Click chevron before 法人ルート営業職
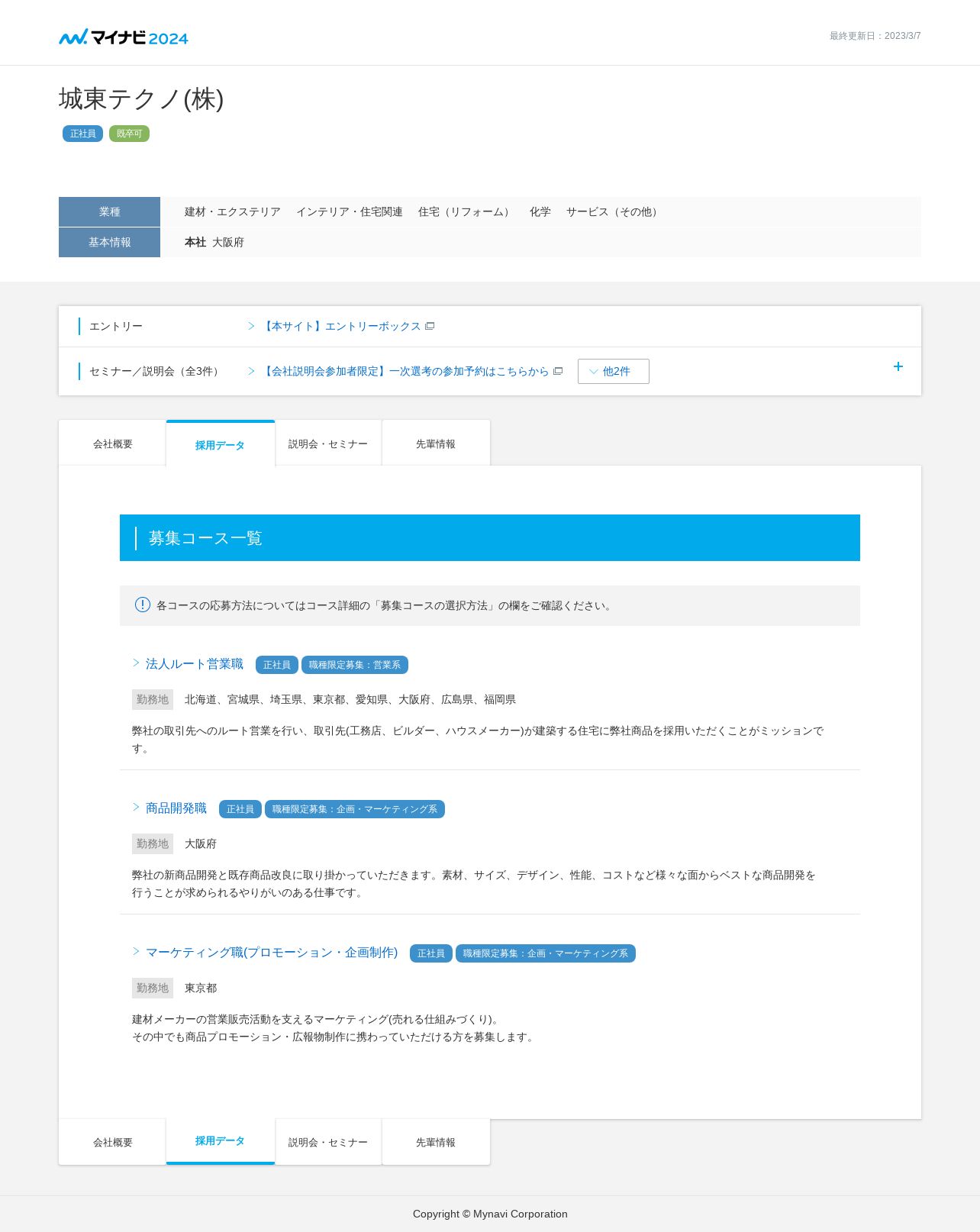This screenshot has height=1232, width=980. pos(136,663)
